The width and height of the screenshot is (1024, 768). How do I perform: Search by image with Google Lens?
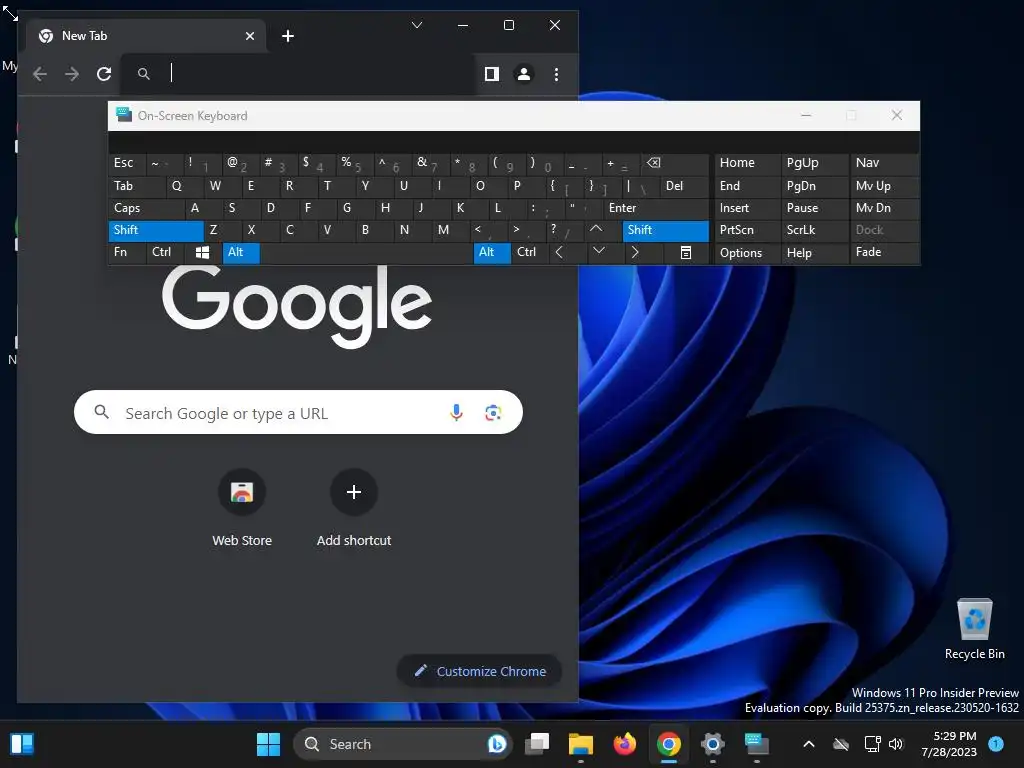493,413
